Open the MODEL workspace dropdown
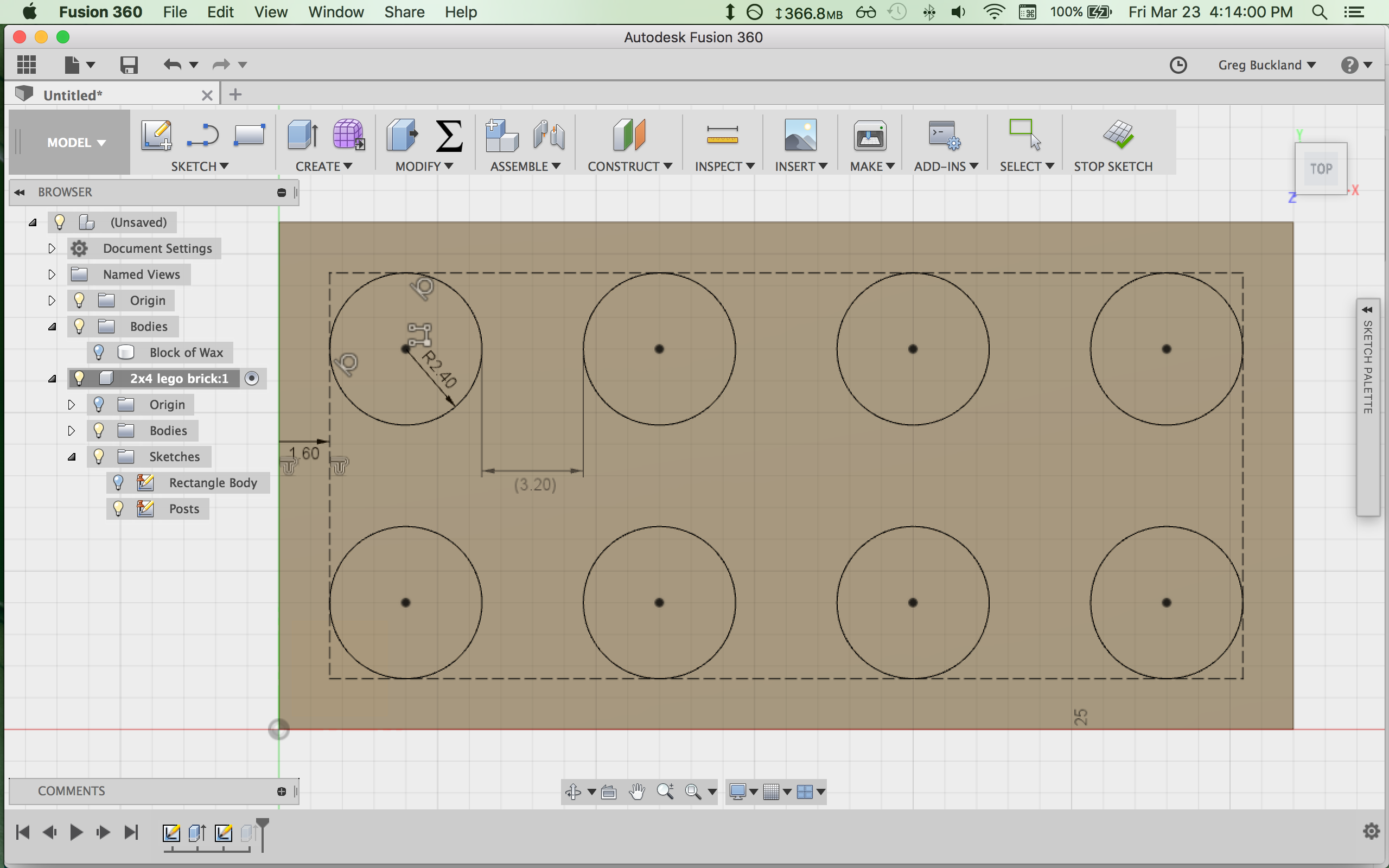The image size is (1389, 868). (77, 142)
